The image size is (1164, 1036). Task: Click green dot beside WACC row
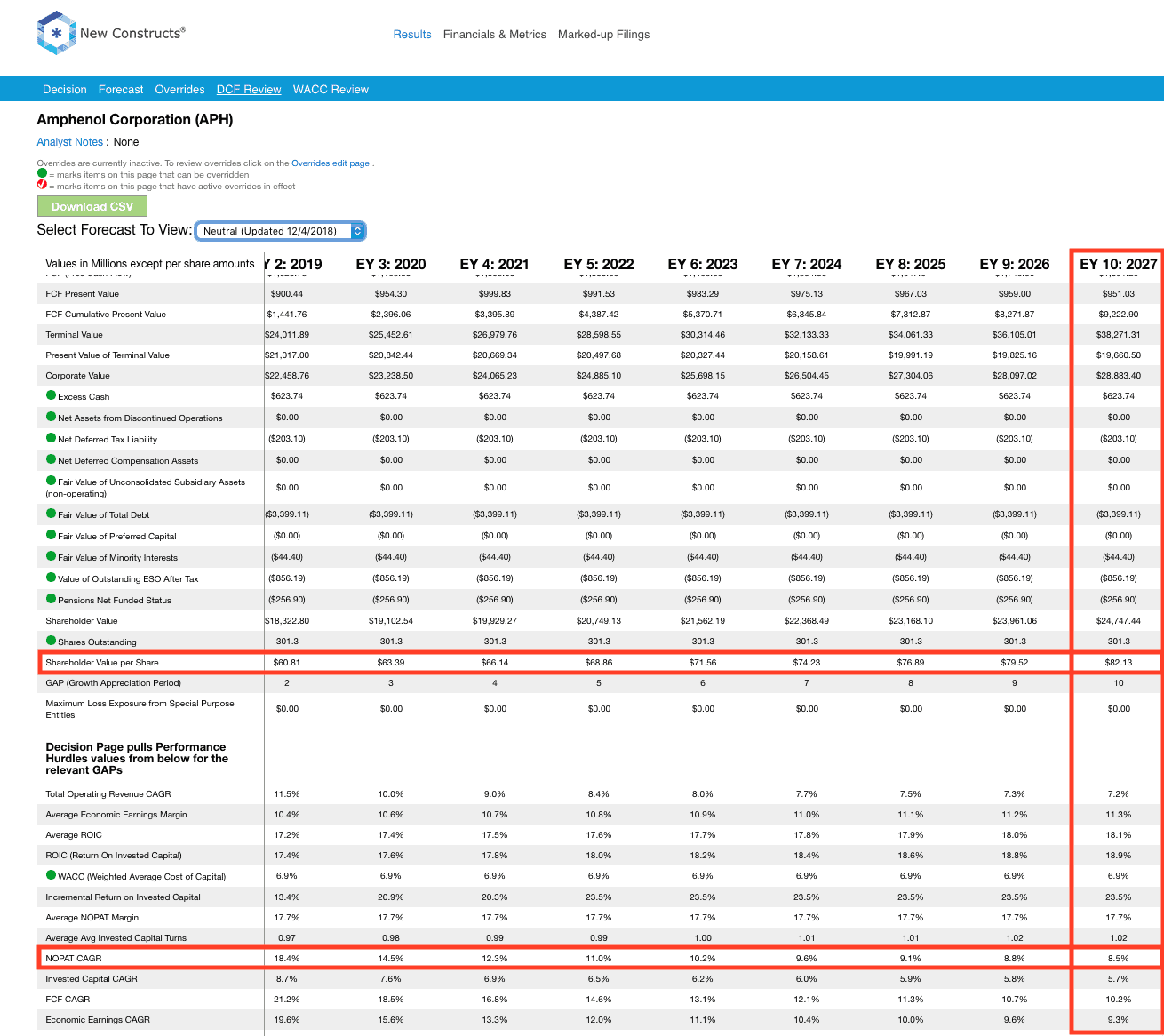point(51,875)
